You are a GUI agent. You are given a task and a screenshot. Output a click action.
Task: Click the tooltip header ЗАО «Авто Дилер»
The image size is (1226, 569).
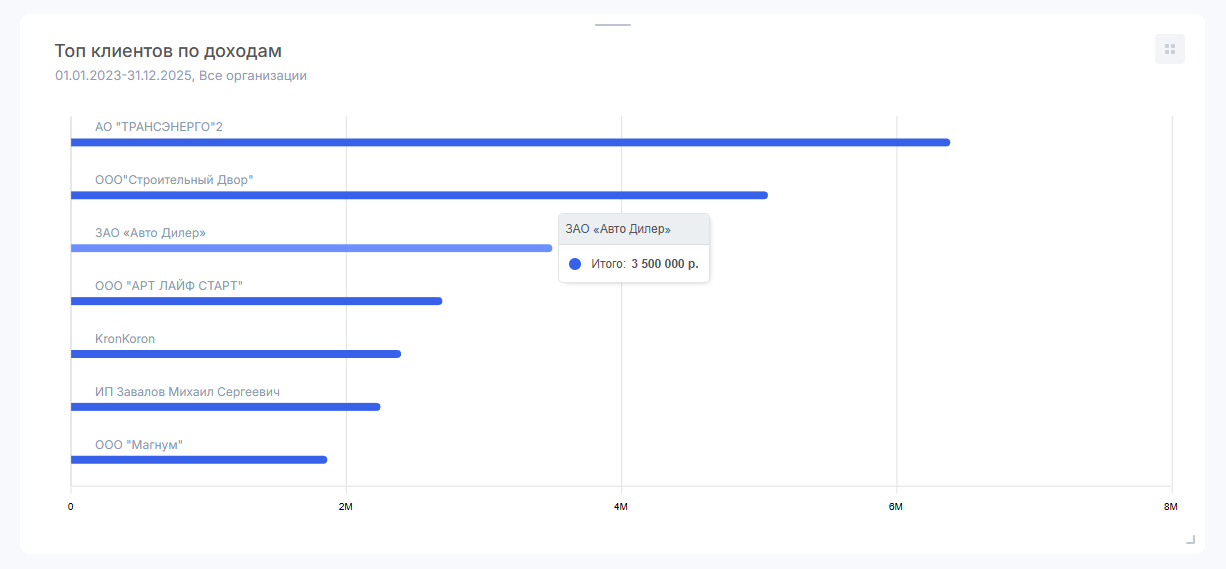618,229
